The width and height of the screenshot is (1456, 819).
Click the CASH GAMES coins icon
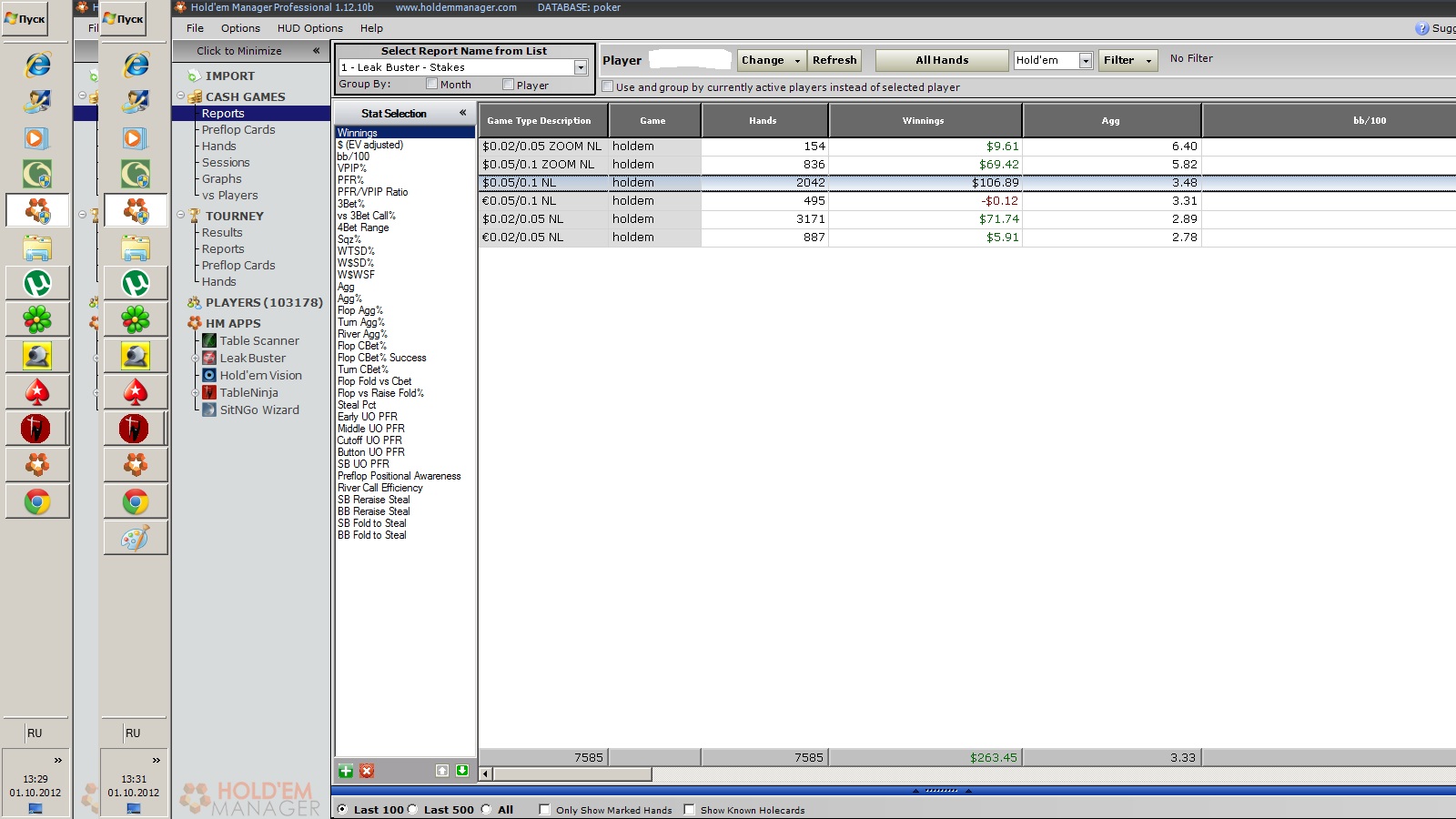[194, 96]
